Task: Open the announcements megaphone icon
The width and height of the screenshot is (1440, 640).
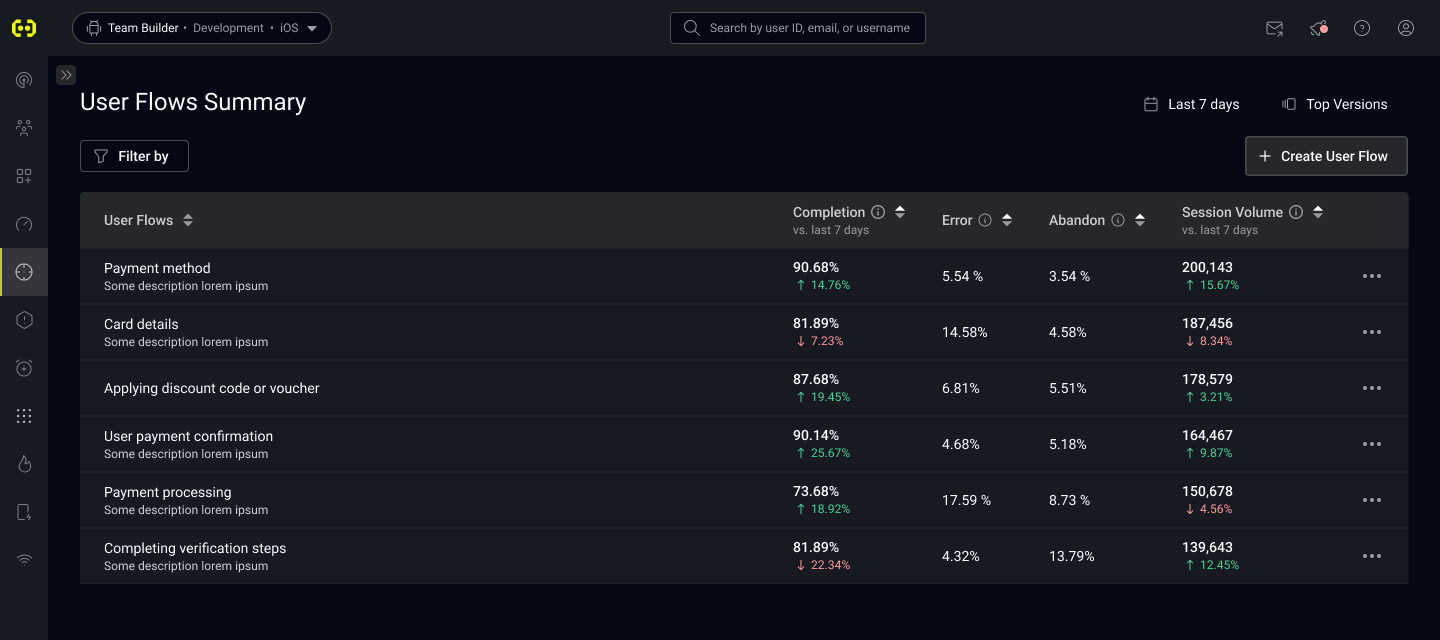Action: pos(1318,28)
